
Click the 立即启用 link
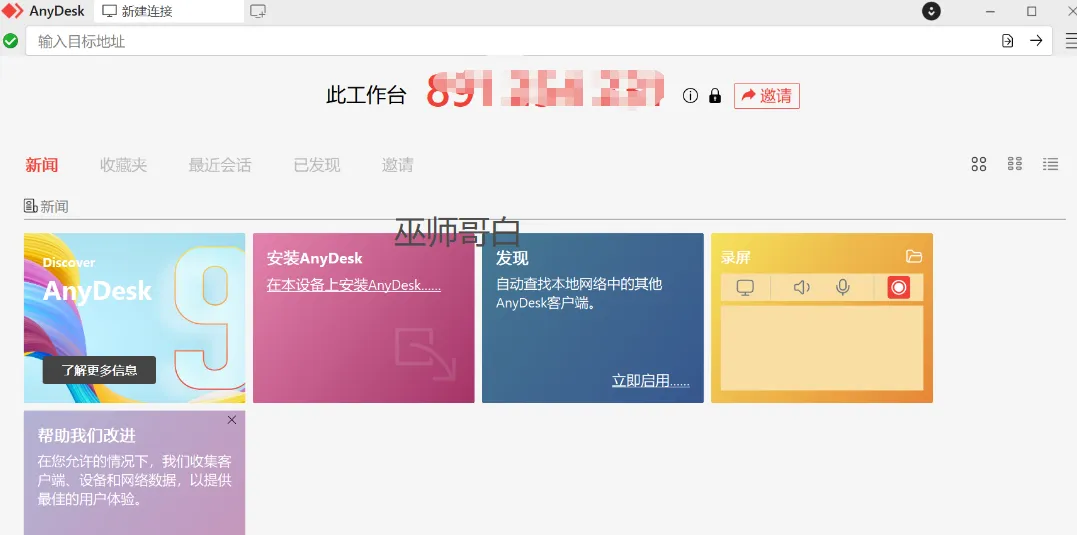650,380
